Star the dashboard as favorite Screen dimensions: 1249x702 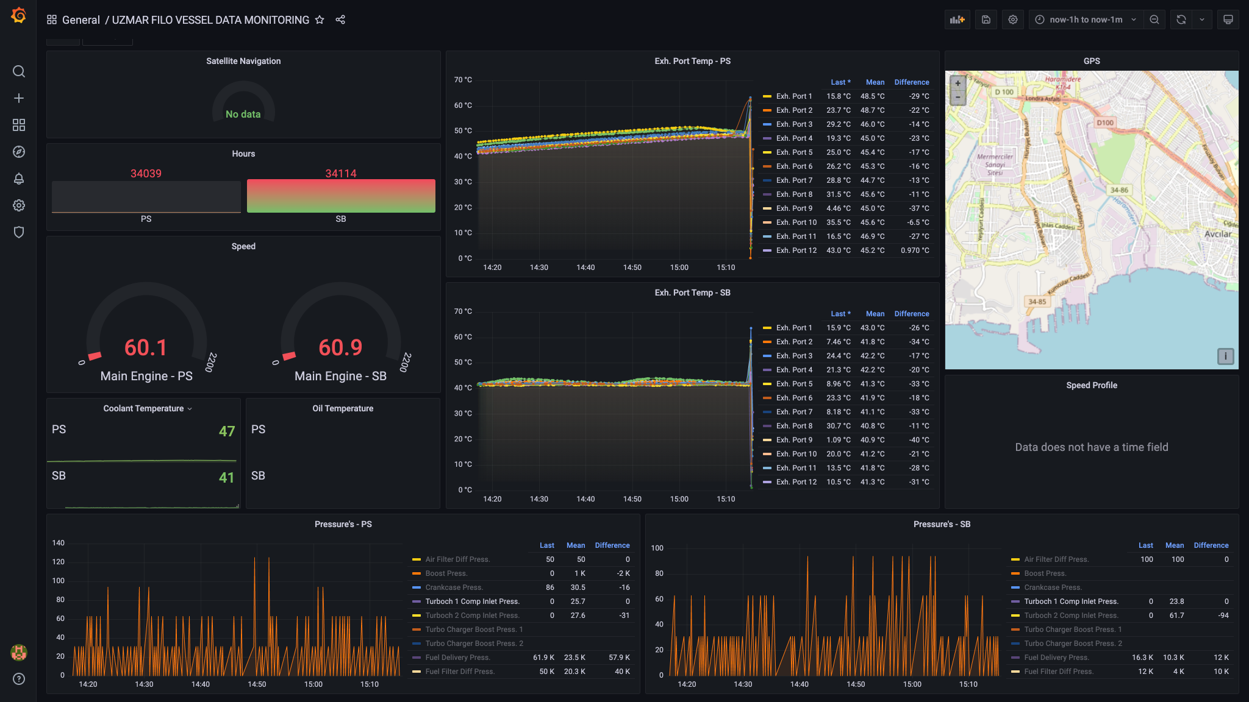[x=320, y=20]
